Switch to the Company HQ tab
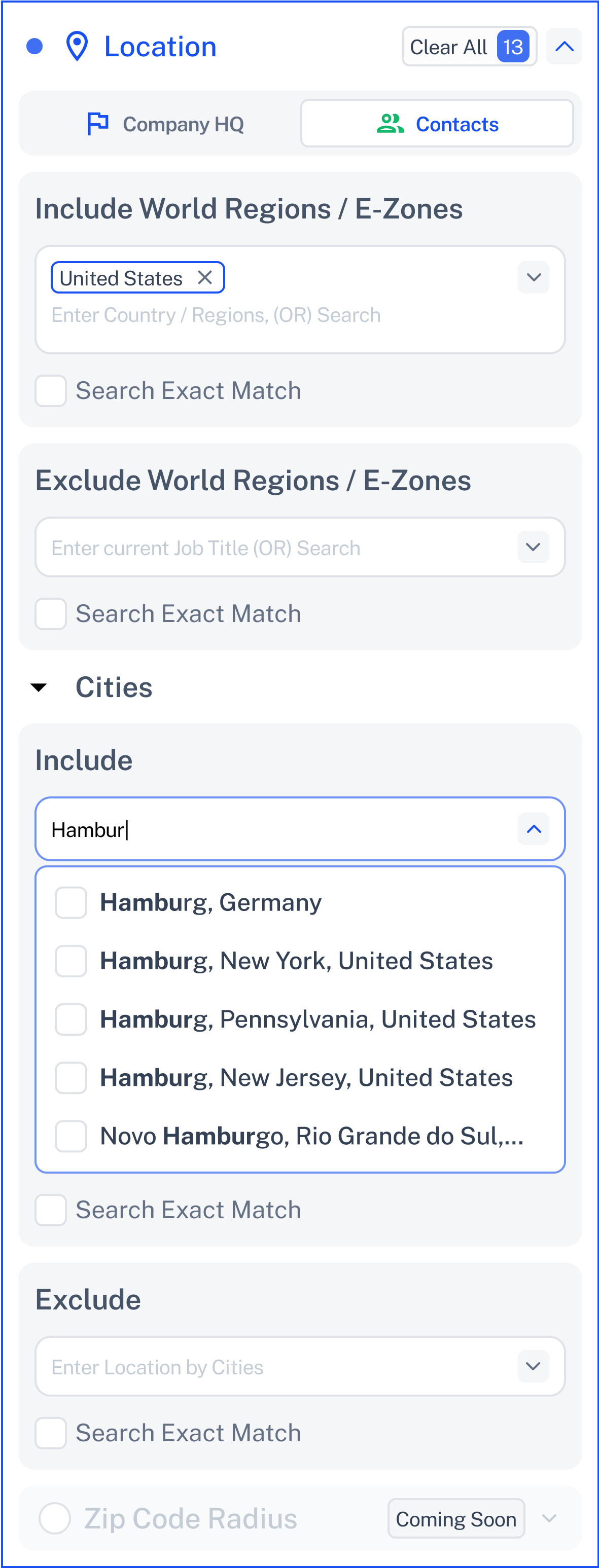This screenshot has height=1568, width=599. [164, 124]
